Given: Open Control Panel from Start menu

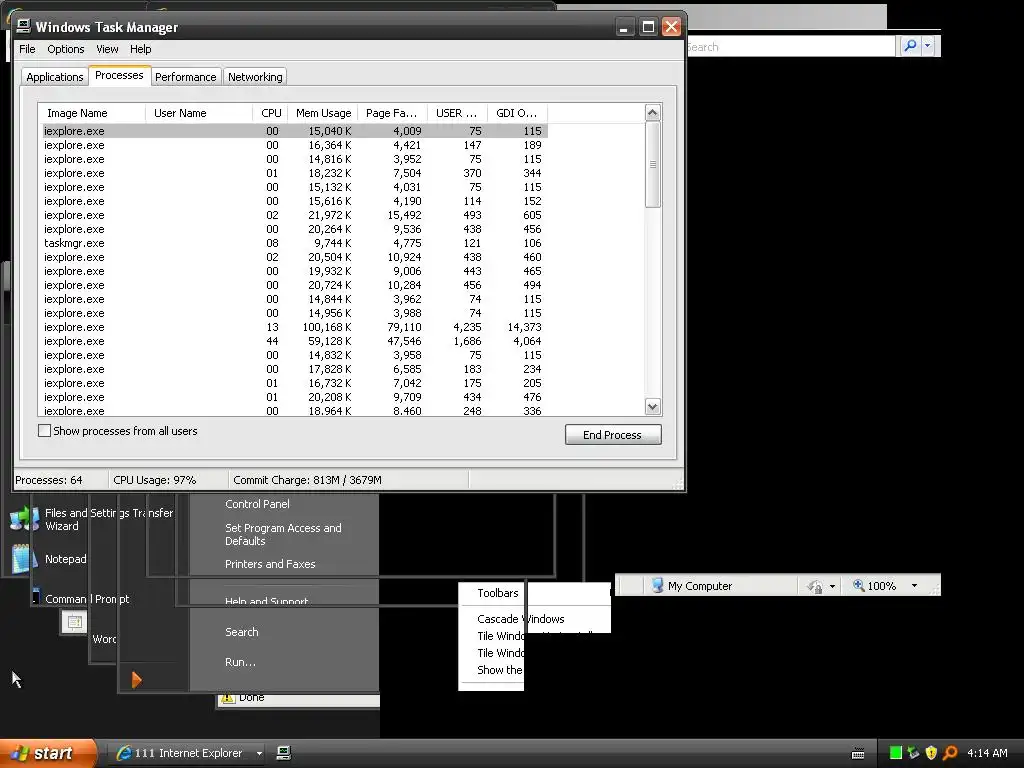Looking at the screenshot, I should coord(257,504).
